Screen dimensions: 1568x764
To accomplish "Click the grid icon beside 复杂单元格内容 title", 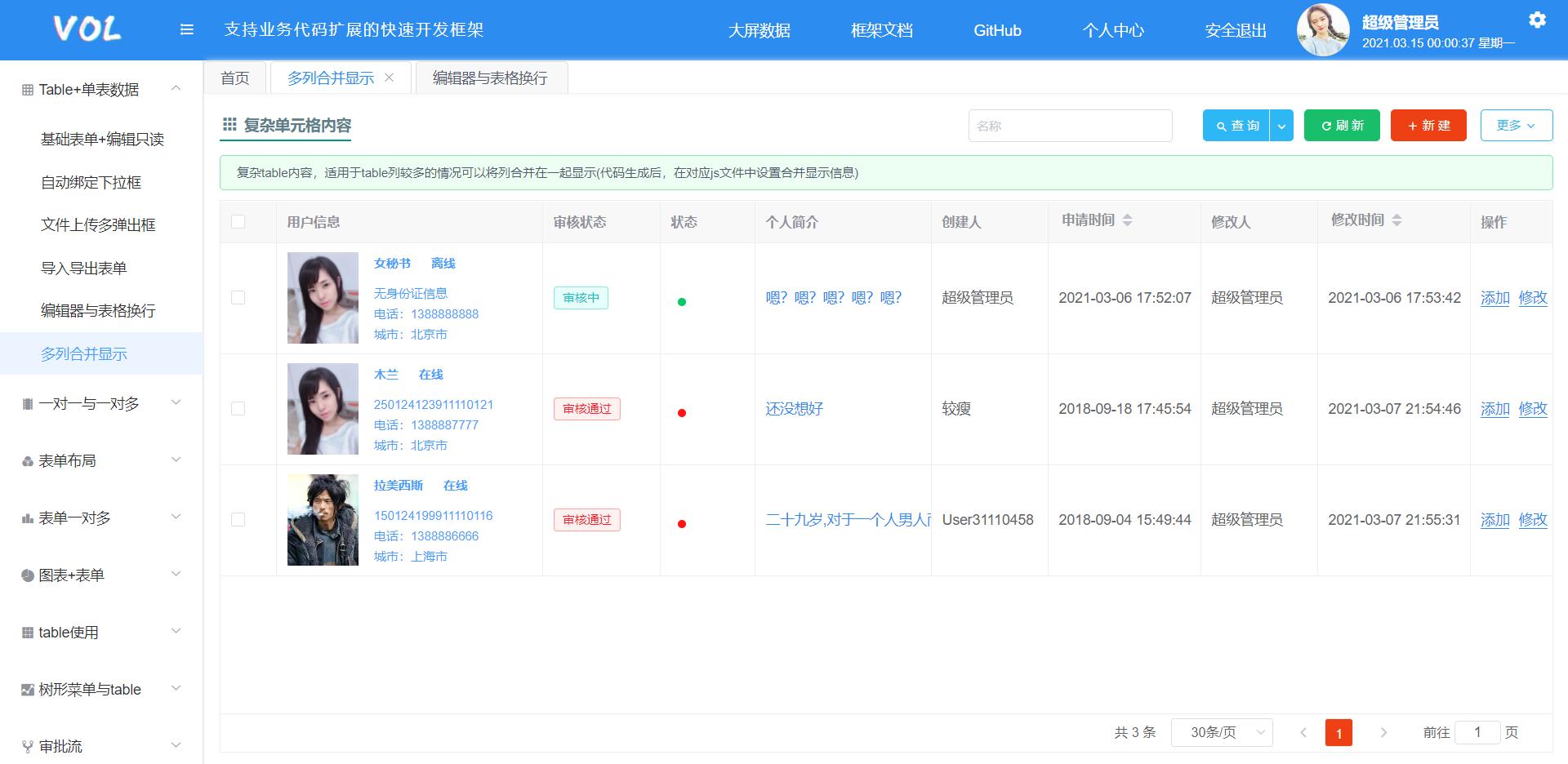I will (229, 125).
